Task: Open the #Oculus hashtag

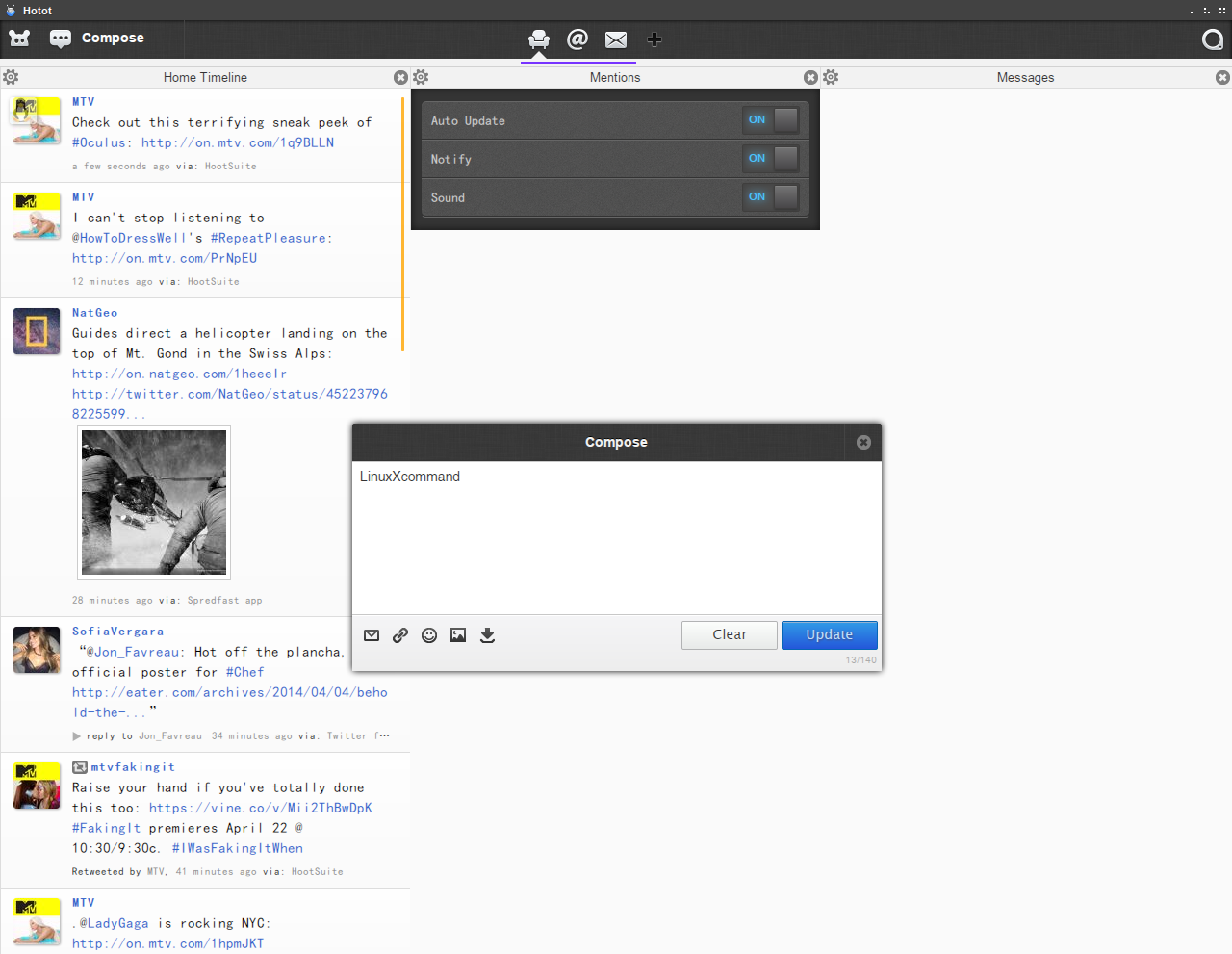Action: coord(98,142)
